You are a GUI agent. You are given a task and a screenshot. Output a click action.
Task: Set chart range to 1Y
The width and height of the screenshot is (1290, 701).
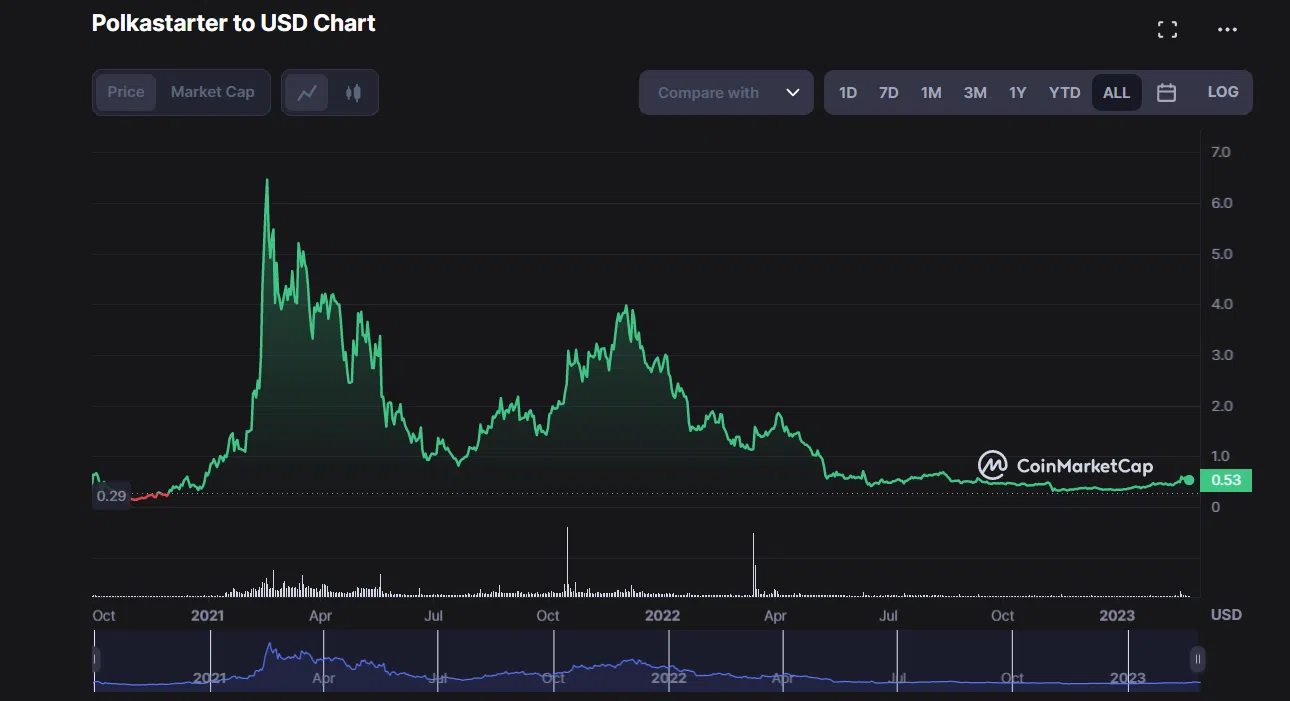(1018, 93)
